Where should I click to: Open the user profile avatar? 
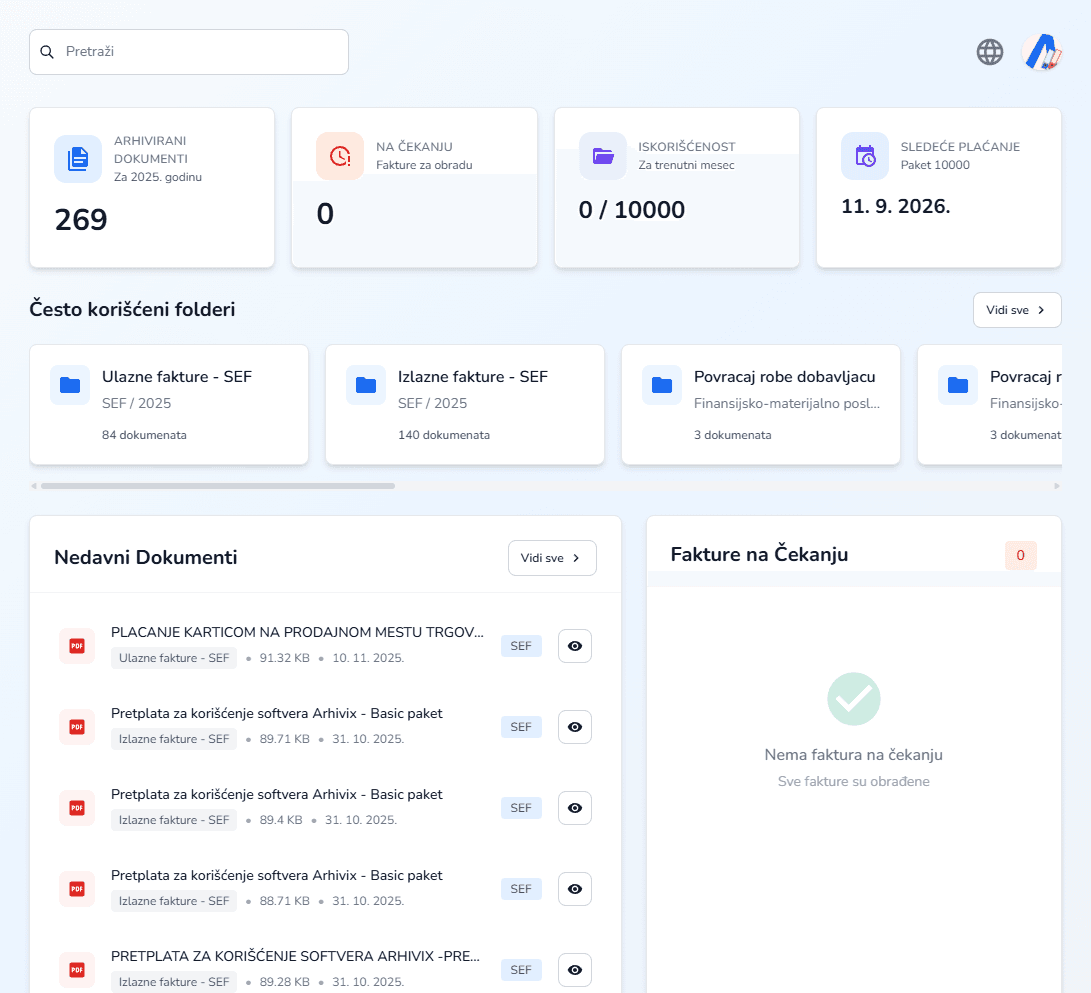[1041, 52]
